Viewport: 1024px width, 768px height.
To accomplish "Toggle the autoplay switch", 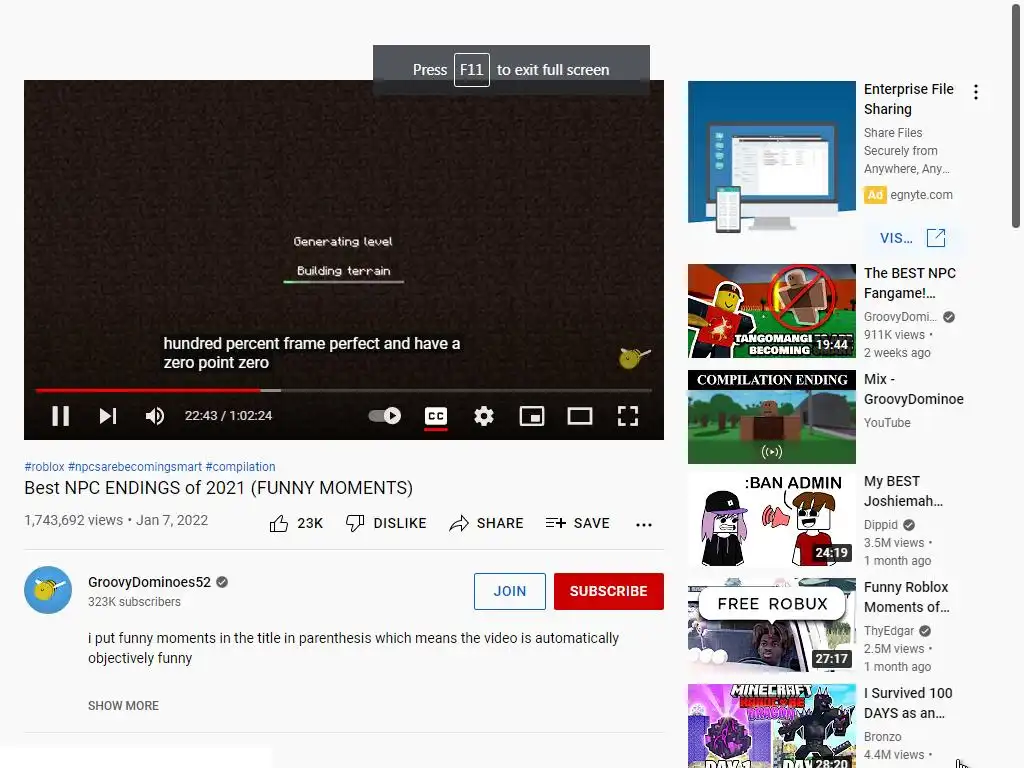I will (x=385, y=416).
